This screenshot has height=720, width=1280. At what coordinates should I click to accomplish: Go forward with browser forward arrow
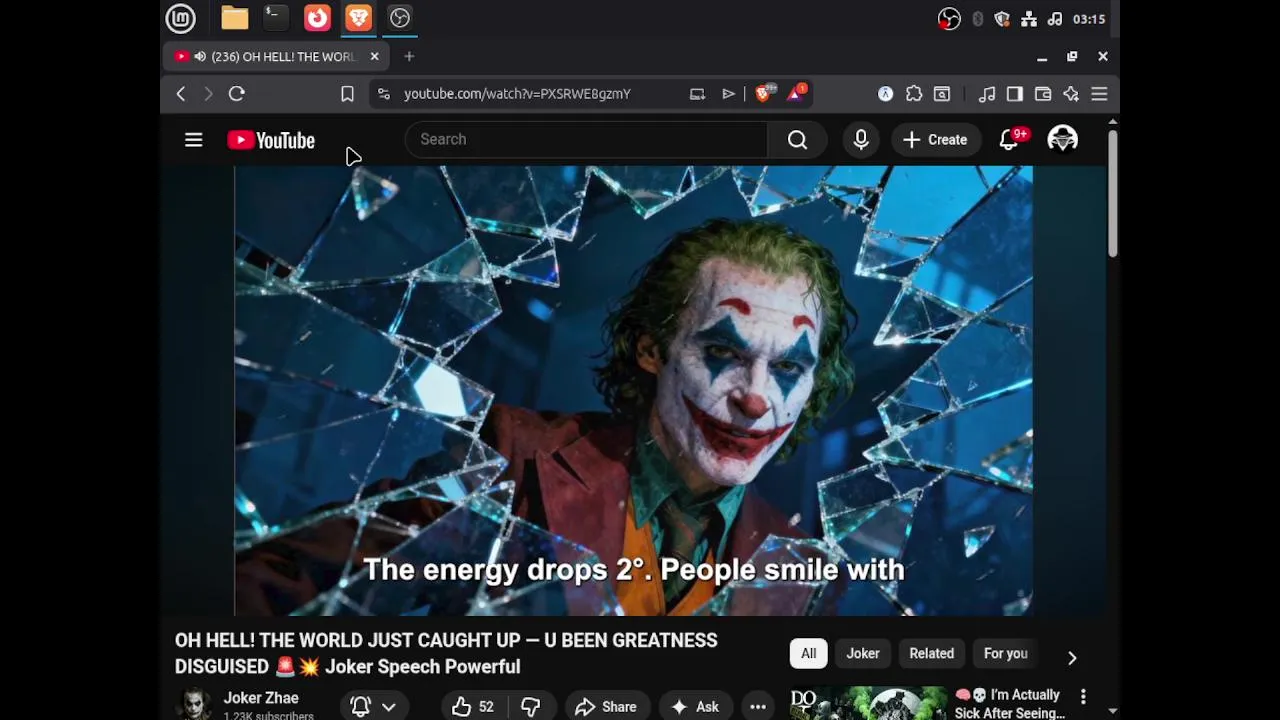(208, 94)
